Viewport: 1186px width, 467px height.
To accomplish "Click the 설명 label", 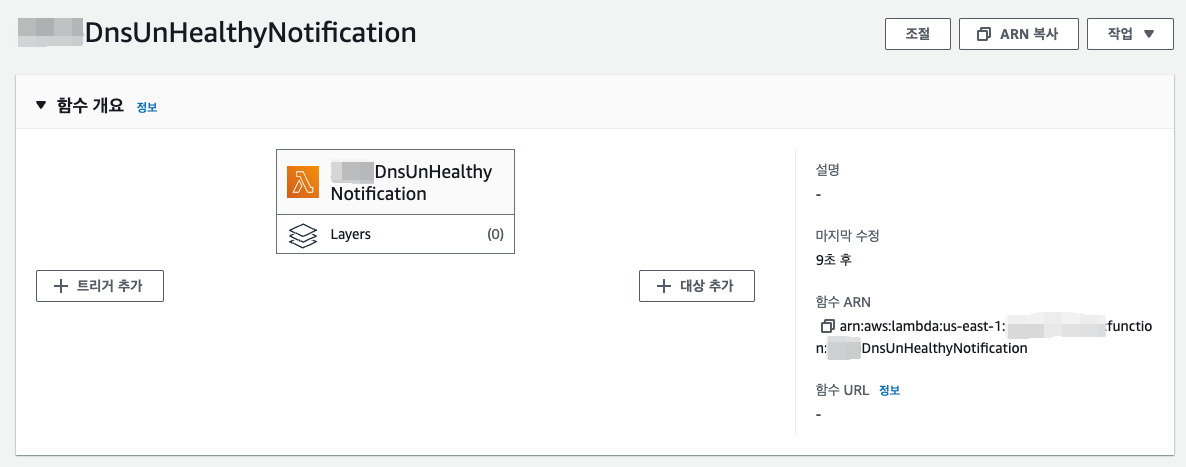I will [828, 170].
